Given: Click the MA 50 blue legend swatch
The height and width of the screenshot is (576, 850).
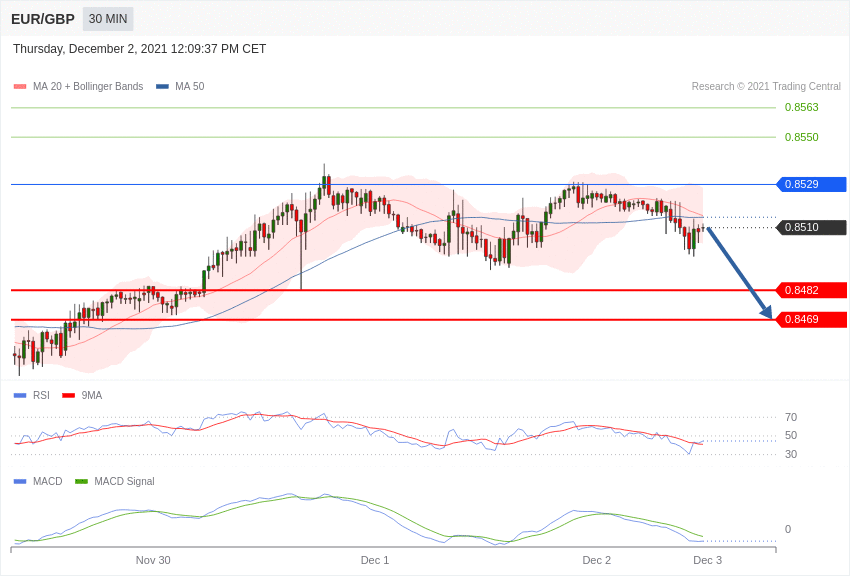Looking at the screenshot, I should coord(162,87).
